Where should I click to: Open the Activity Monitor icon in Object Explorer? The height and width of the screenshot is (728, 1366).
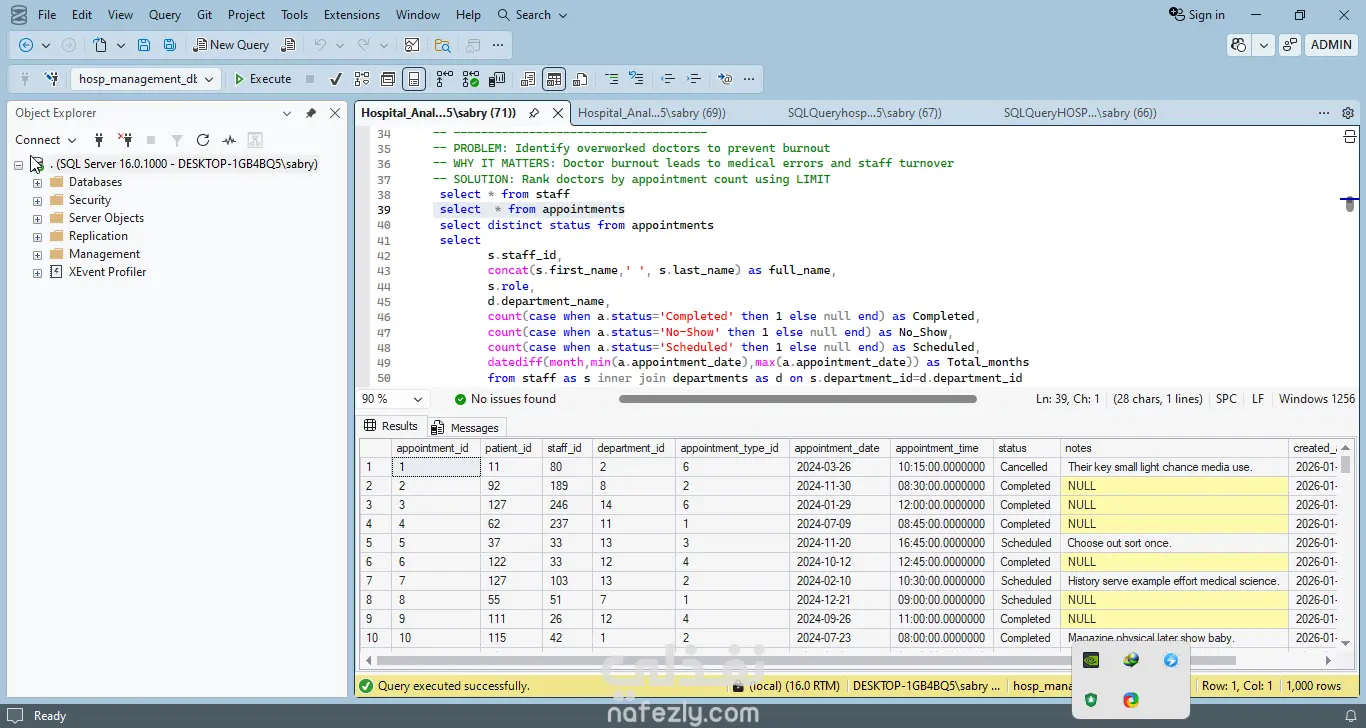[x=229, y=140]
